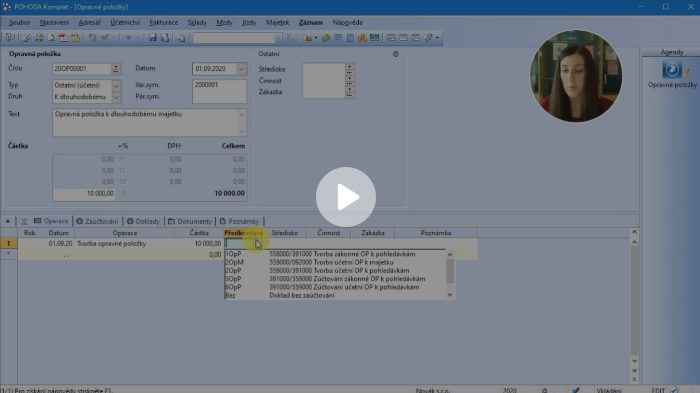
Task: Click the printer icon in toolbar
Action: (39, 38)
